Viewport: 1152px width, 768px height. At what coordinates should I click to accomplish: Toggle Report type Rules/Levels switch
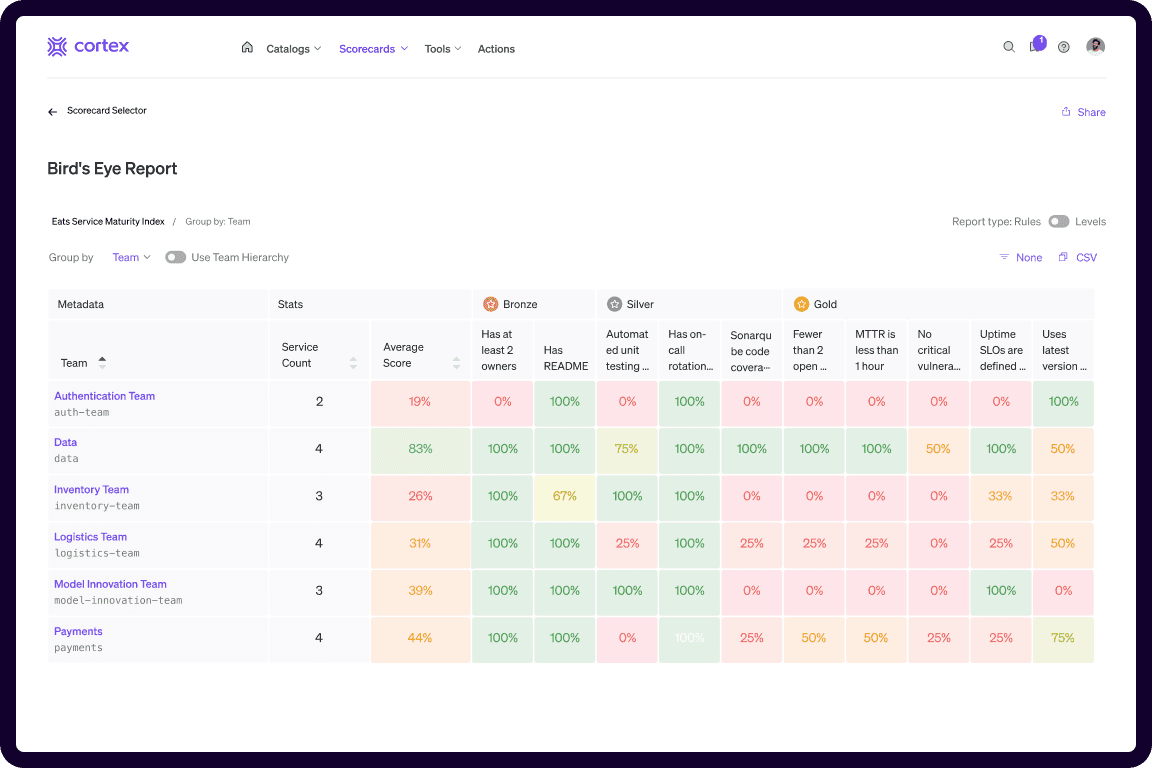[x=1058, y=222]
